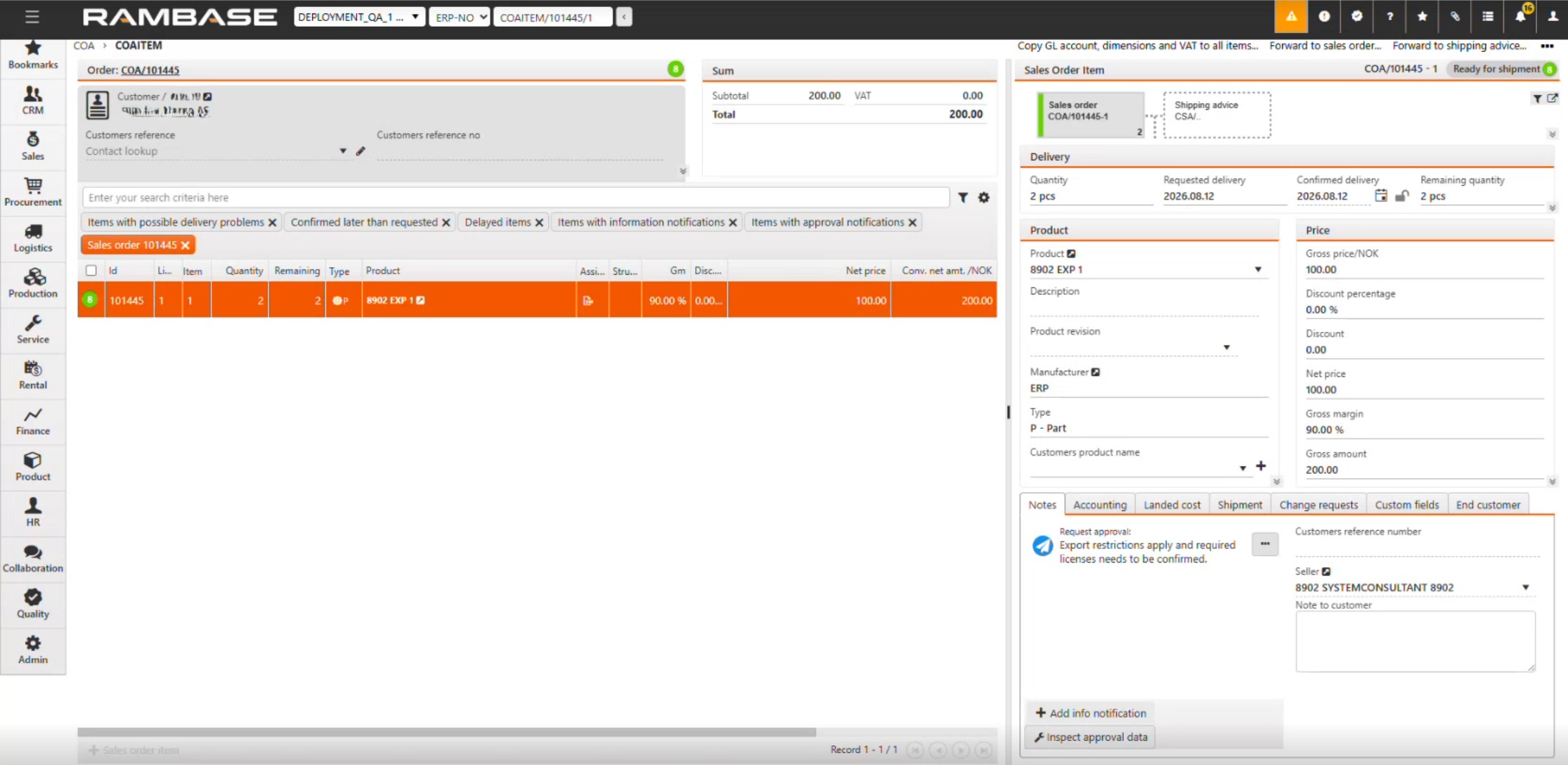Click 'Forward to shipping advice...' action
Screen dimensions: 1568x765
(1459, 46)
